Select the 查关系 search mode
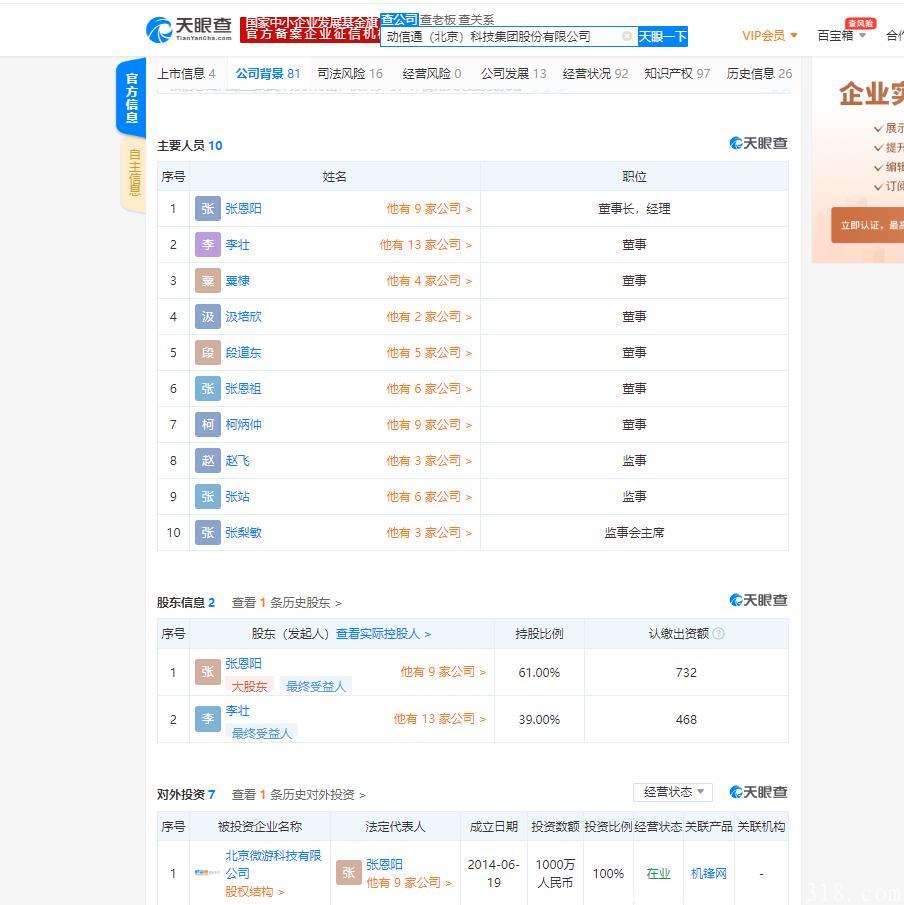This screenshot has width=904, height=905. point(476,20)
